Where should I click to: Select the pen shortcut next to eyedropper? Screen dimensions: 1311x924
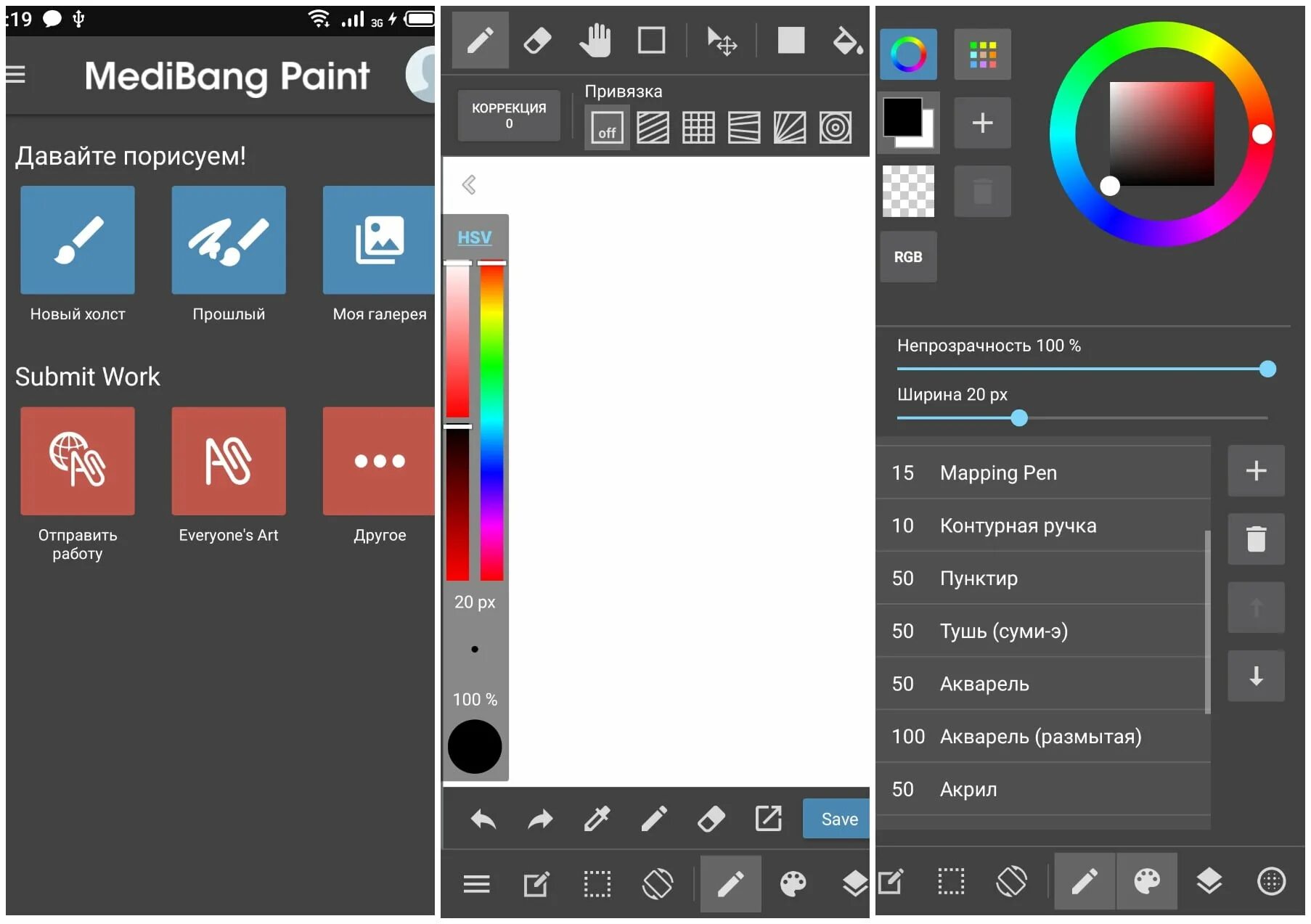pos(654,819)
